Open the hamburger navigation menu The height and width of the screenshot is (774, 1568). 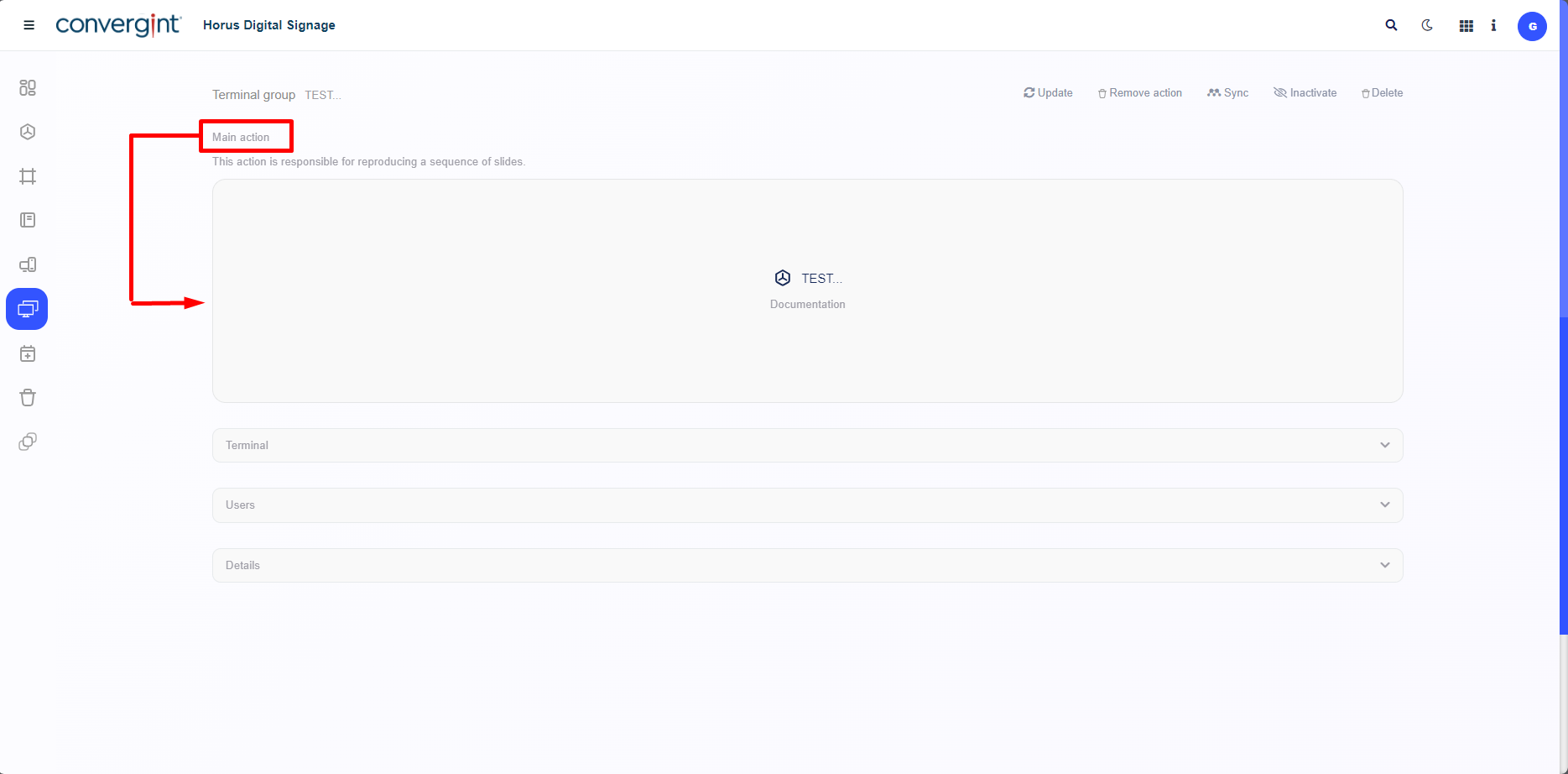(x=29, y=25)
